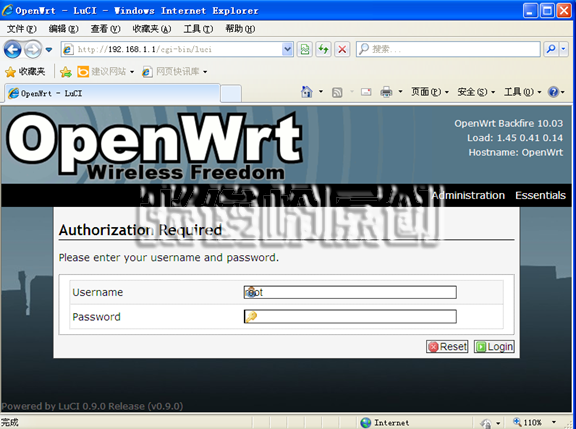This screenshot has width=576, height=429.
Task: Expand the address bar history dropdown
Action: pos(287,49)
